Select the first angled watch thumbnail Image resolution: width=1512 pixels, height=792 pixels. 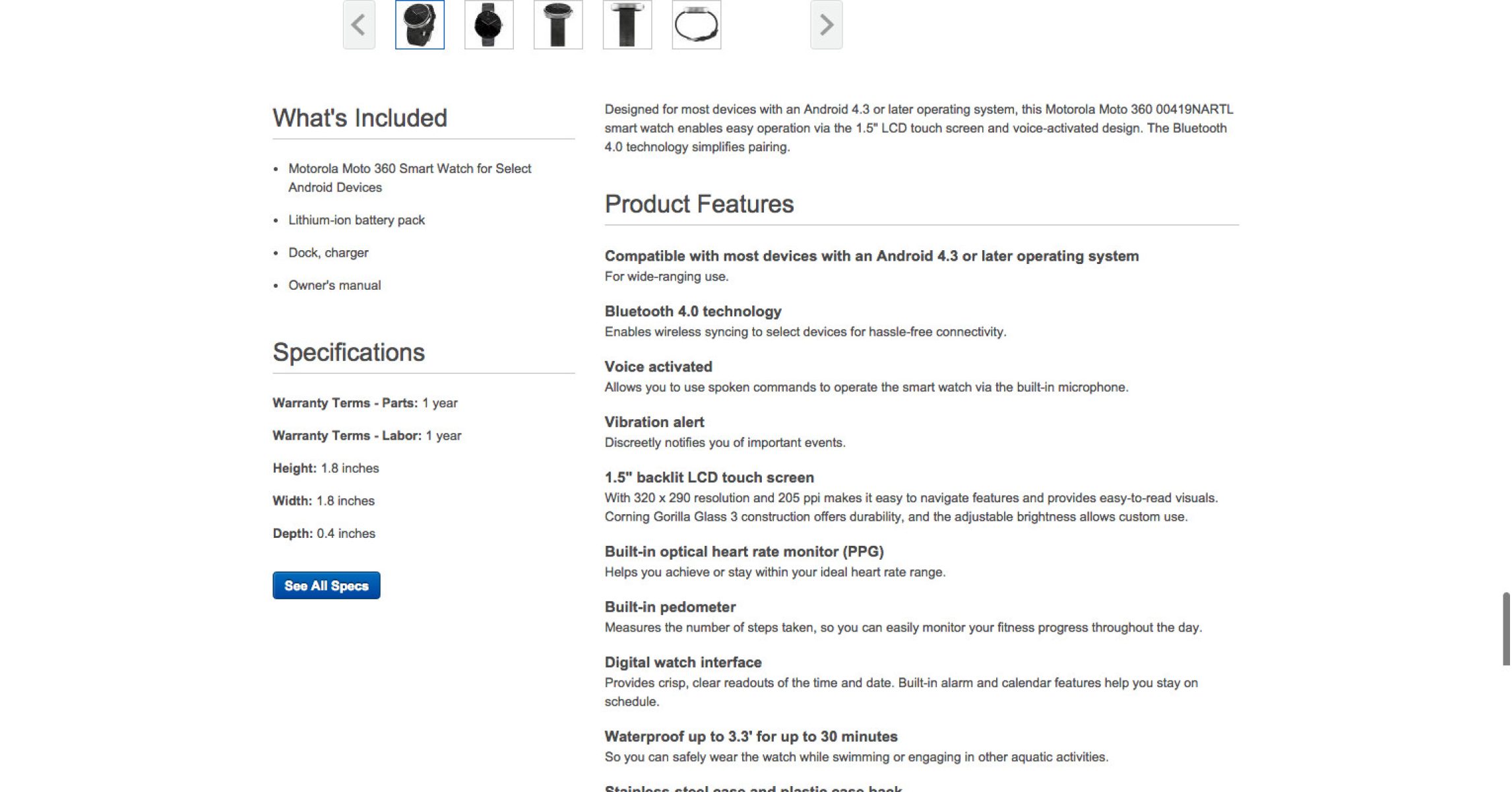pyautogui.click(x=420, y=25)
